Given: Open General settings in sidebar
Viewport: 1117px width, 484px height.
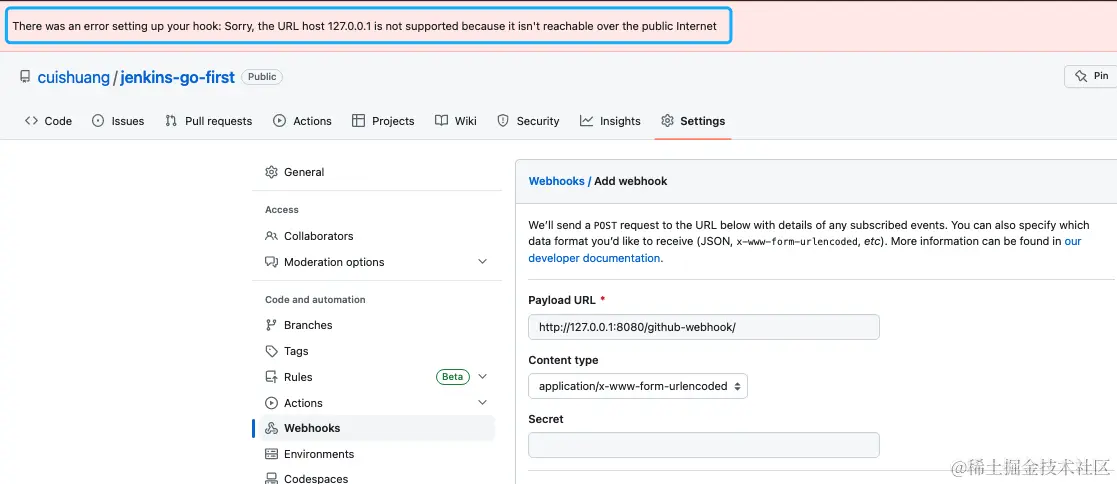Looking at the screenshot, I should [304, 172].
